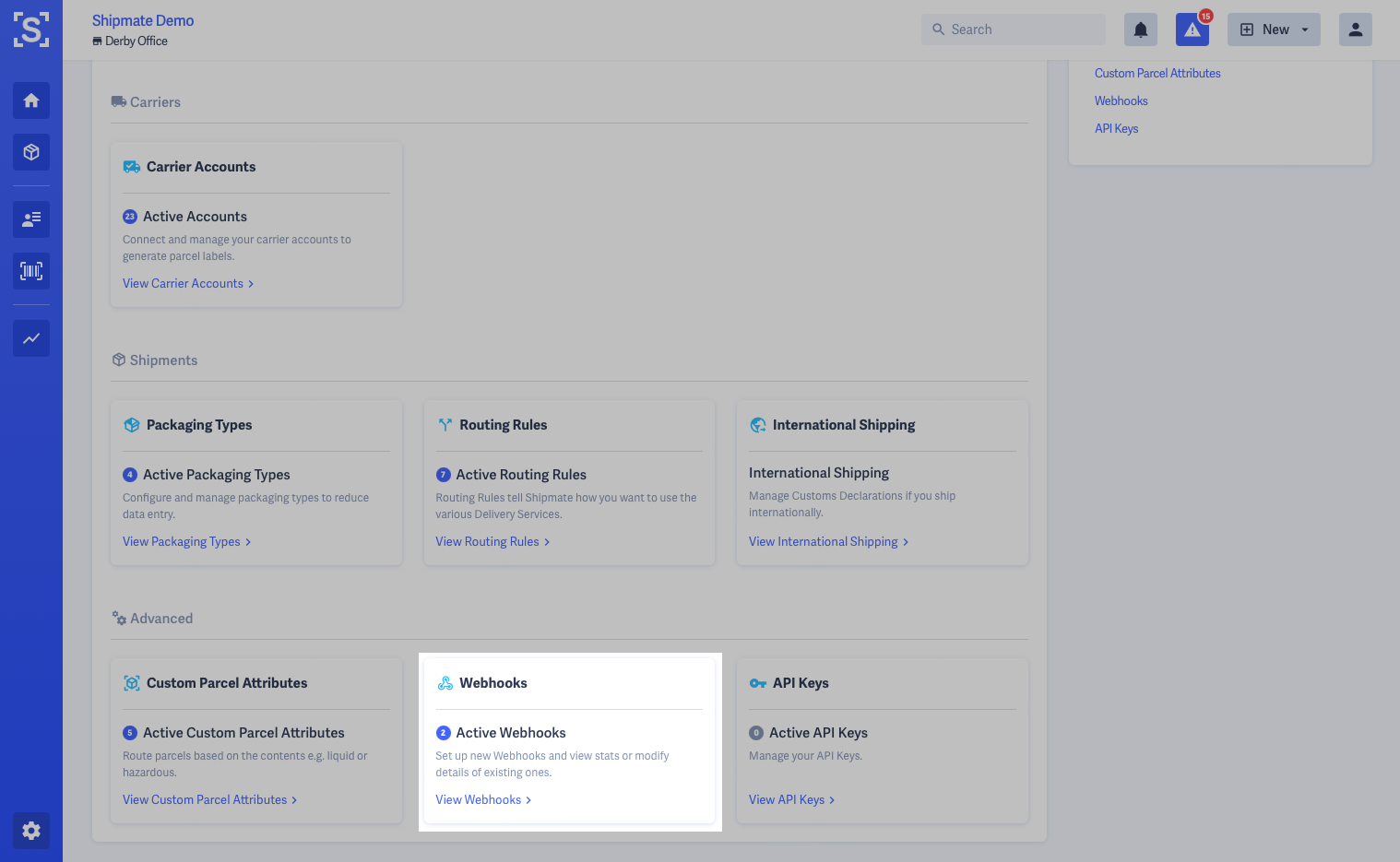
Task: Open the contacts list sidebar icon
Action: [x=31, y=219]
